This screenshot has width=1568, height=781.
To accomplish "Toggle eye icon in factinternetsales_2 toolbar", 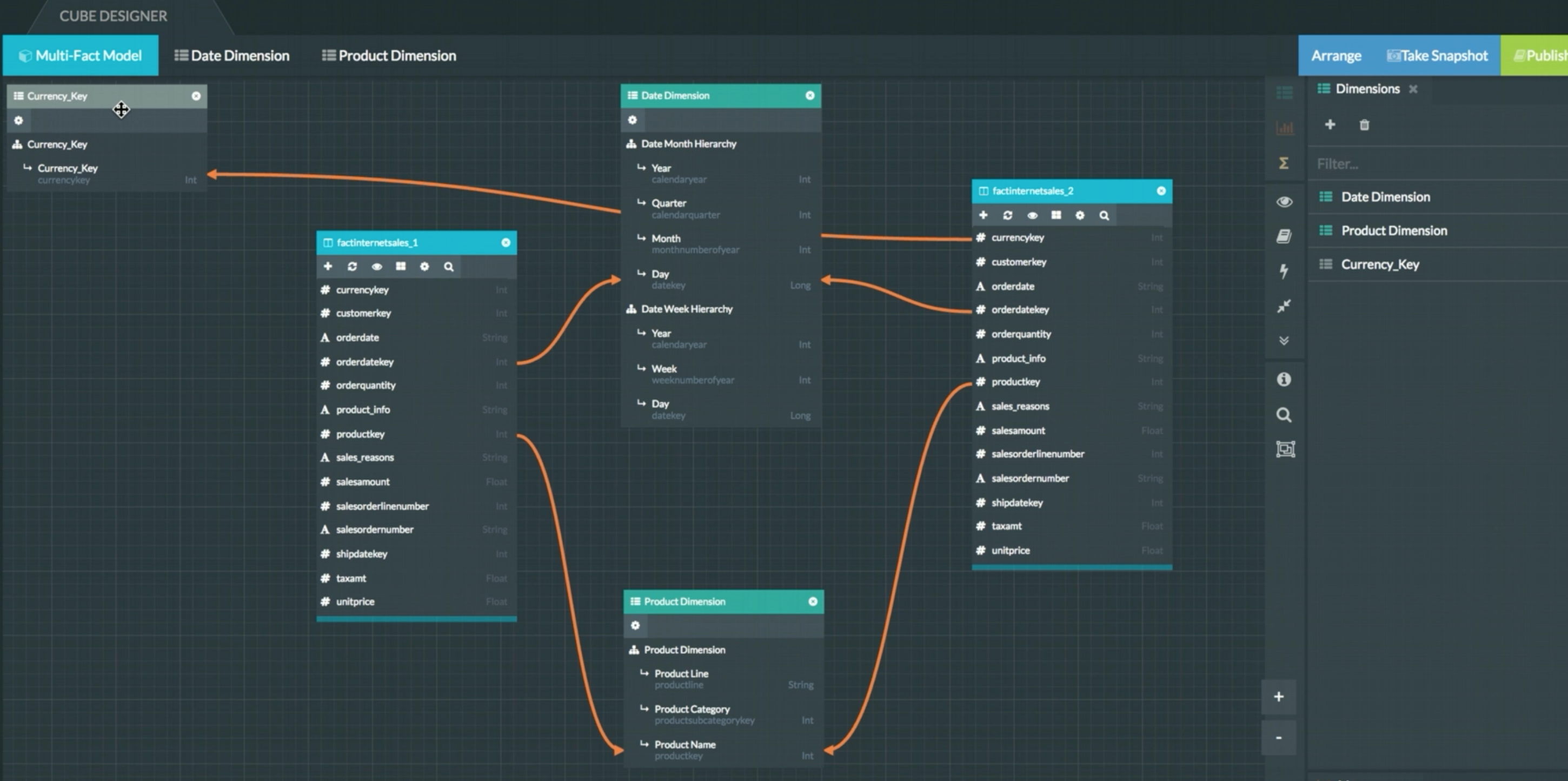I will pos(1032,215).
